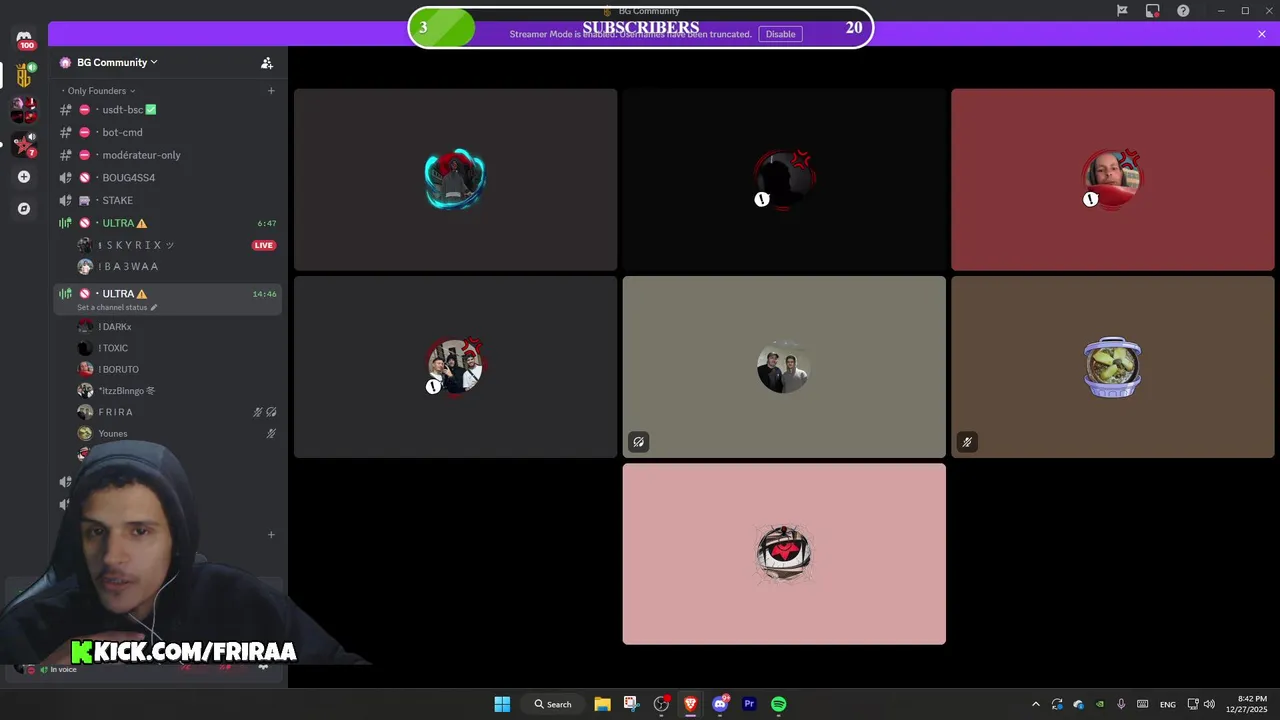The image size is (1280, 720).
Task: Focus the red participant tile
Action: click(1113, 179)
